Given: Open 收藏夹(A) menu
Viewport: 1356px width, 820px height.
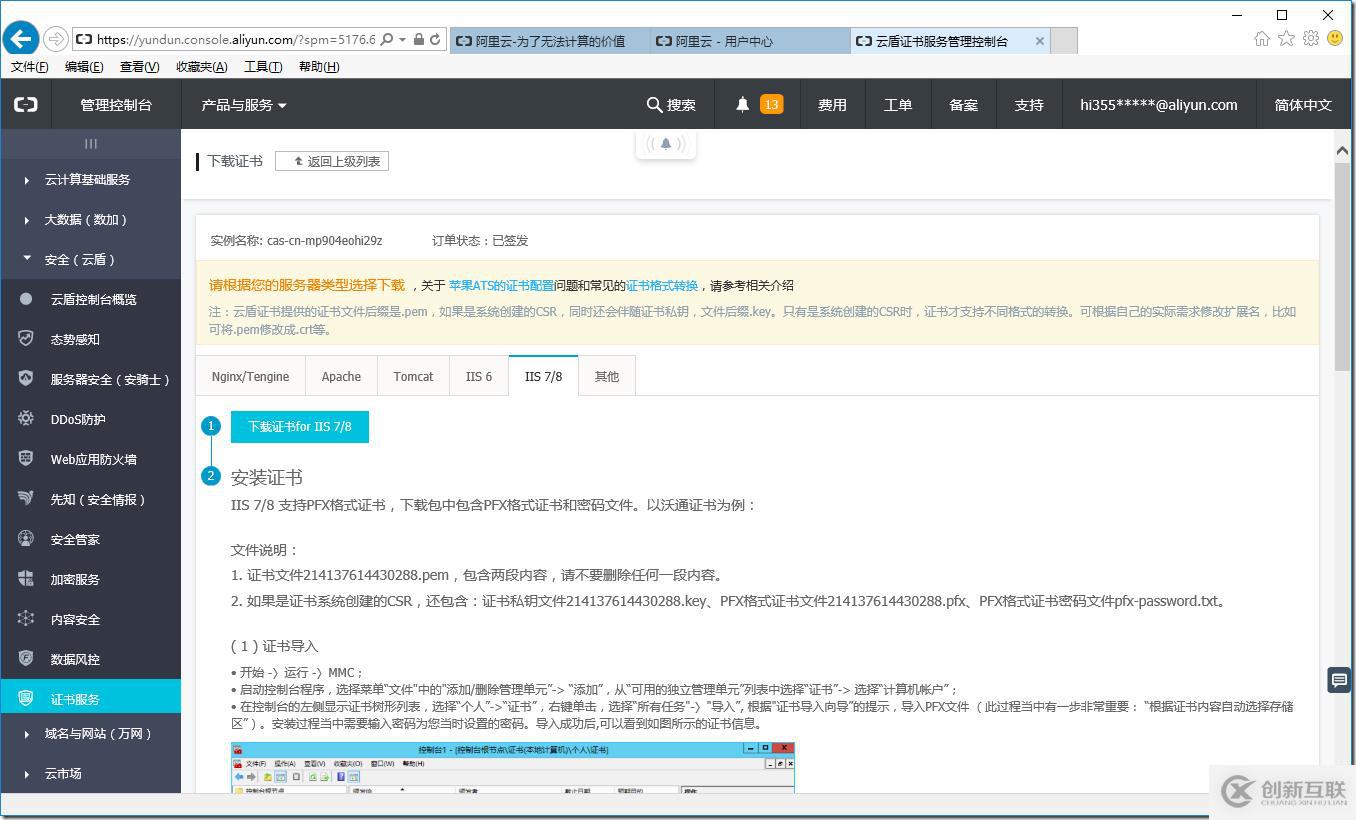Looking at the screenshot, I should click(201, 67).
